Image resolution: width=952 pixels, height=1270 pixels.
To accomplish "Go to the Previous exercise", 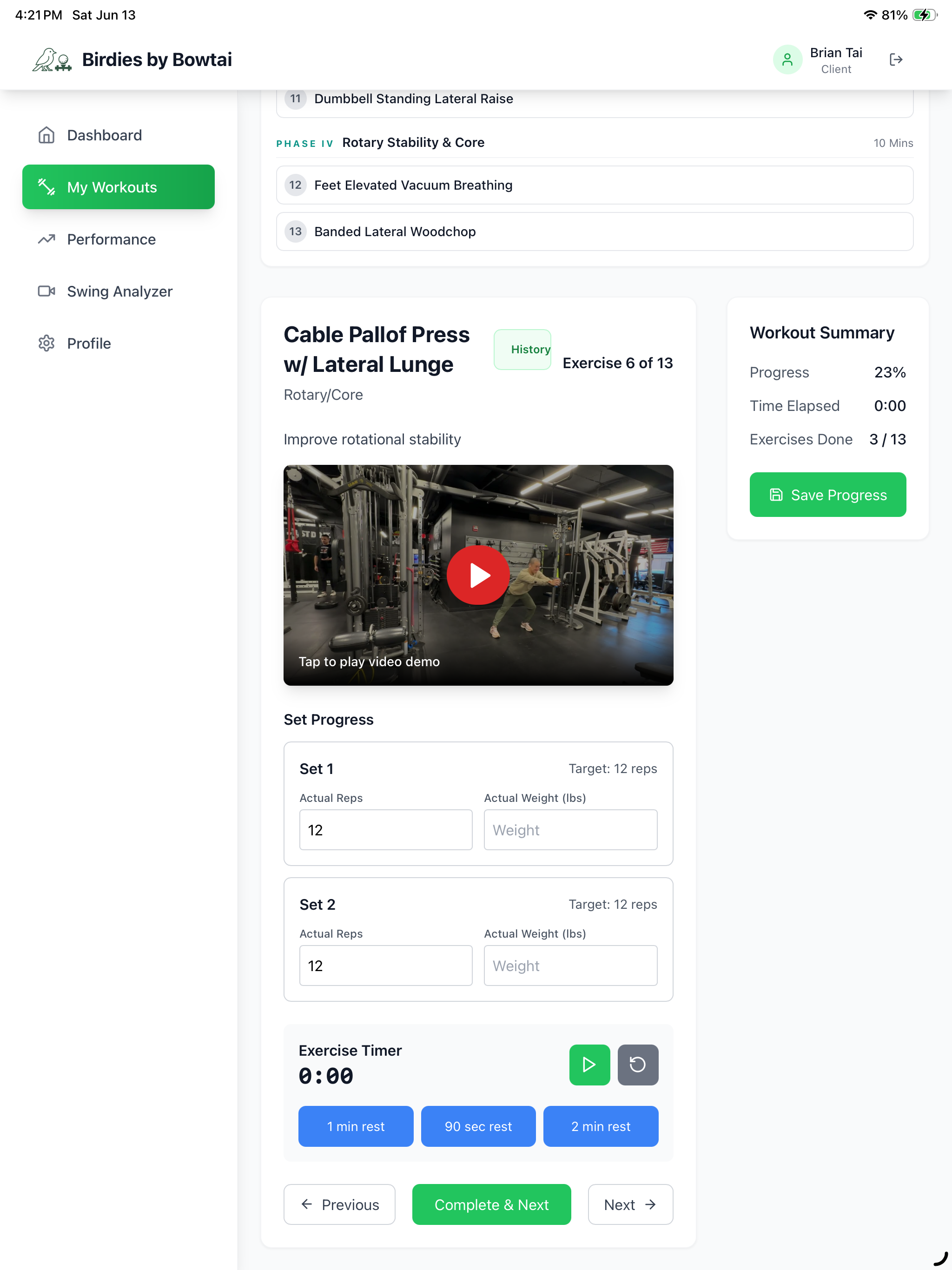I will pos(339,1204).
